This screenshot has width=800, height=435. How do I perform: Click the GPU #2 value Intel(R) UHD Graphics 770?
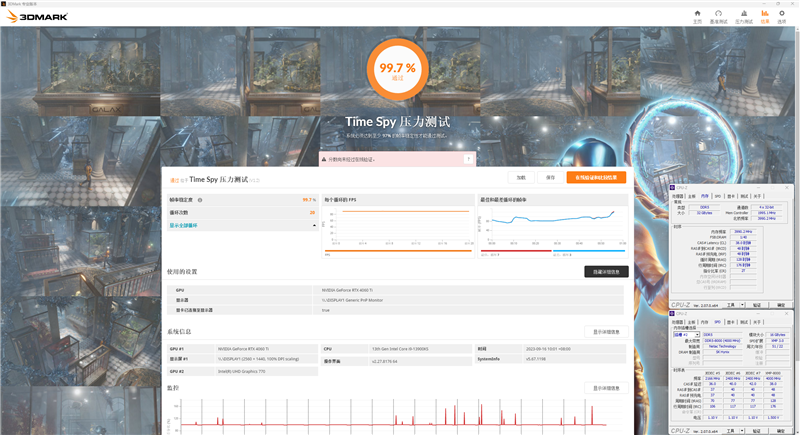[241, 371]
